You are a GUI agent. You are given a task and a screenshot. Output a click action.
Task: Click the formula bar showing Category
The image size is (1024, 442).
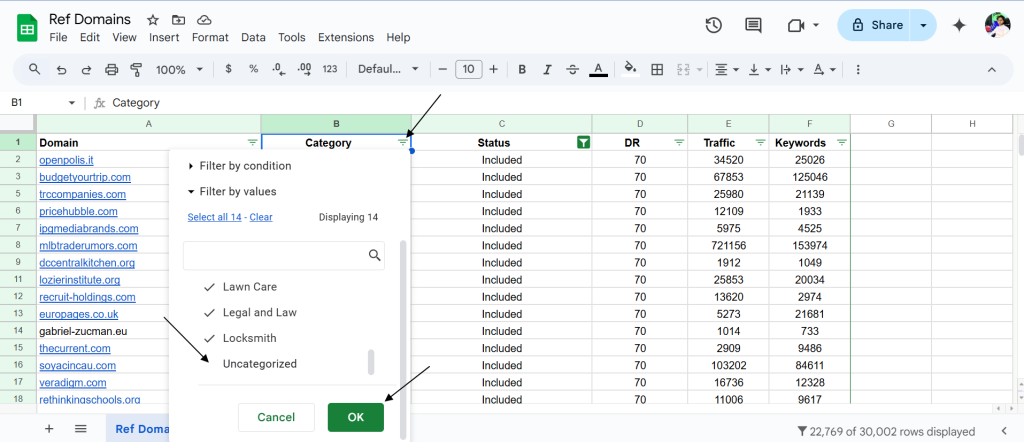[x=562, y=103]
